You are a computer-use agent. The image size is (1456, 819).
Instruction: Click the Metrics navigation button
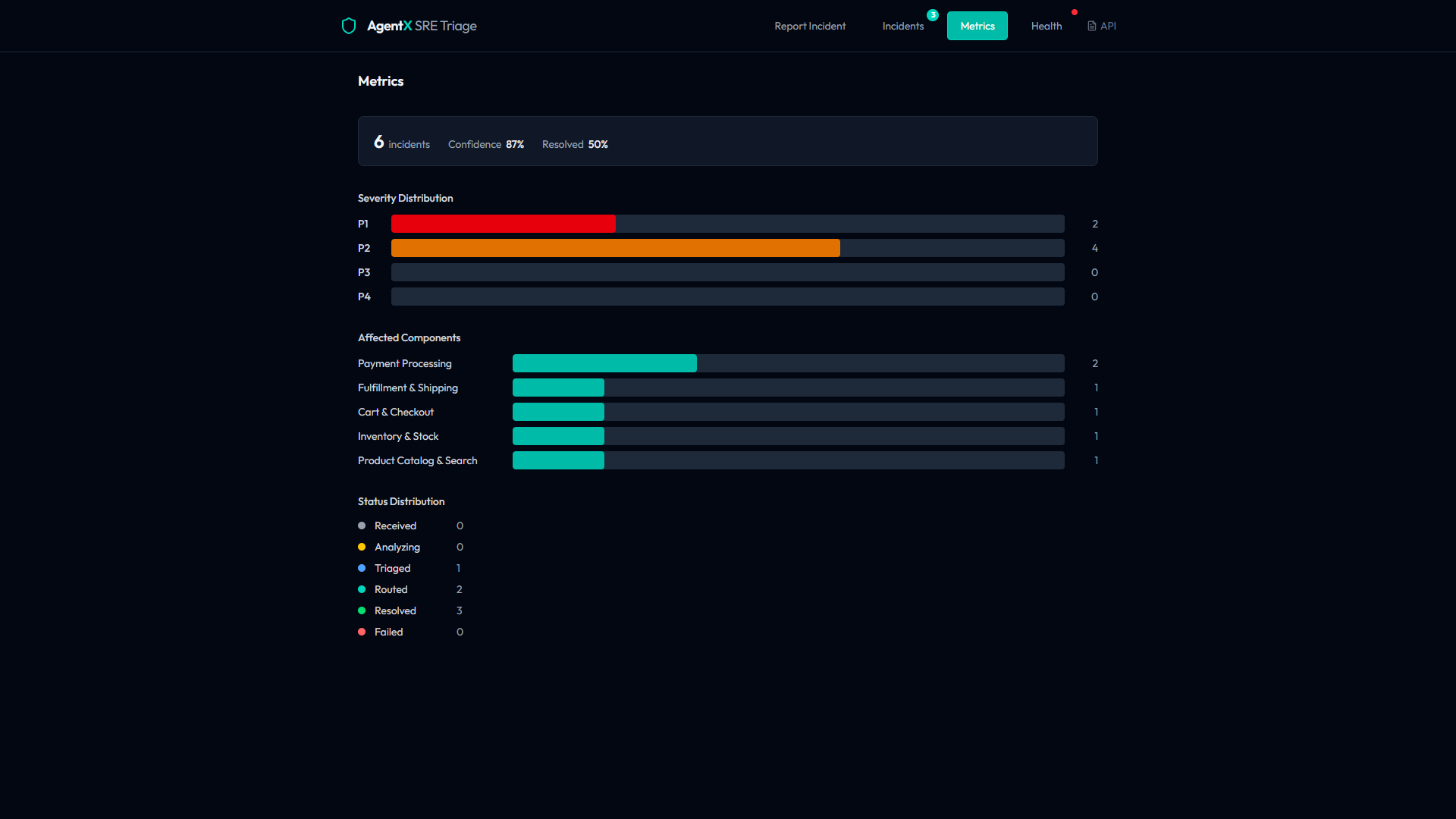(x=977, y=26)
